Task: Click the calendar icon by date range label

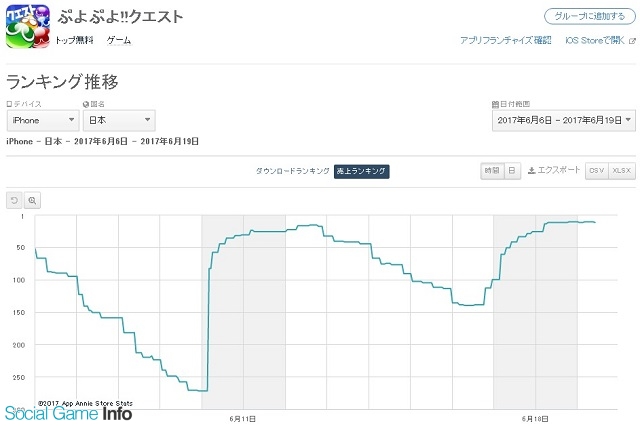Action: (496, 104)
